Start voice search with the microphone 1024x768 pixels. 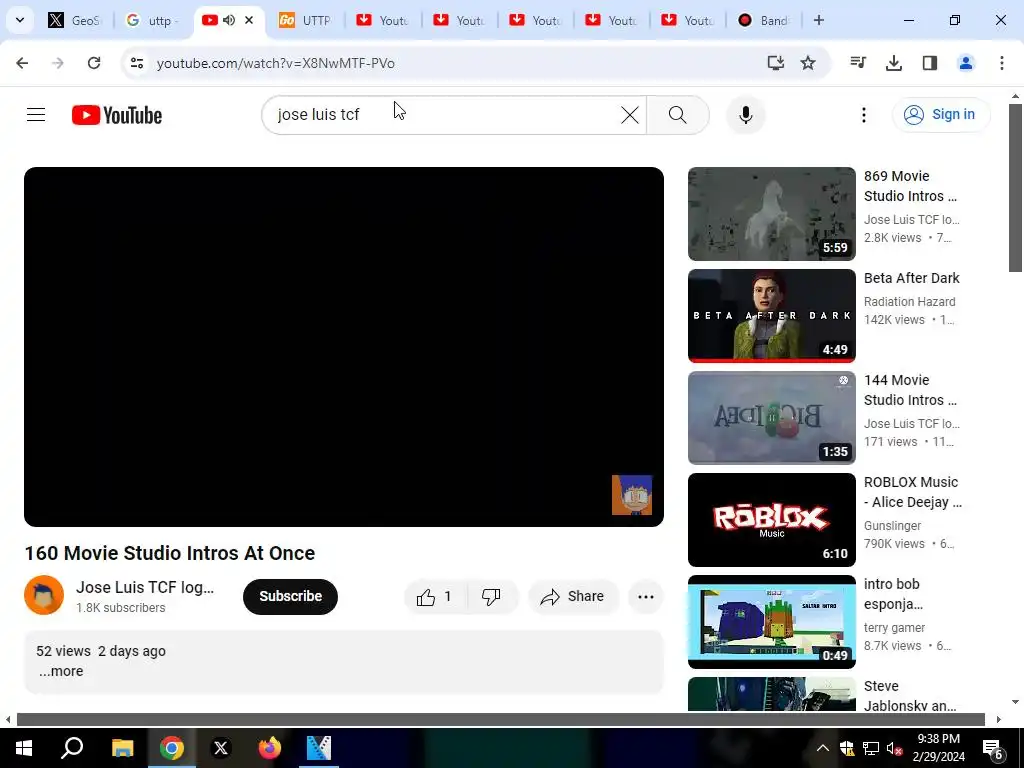(x=746, y=115)
